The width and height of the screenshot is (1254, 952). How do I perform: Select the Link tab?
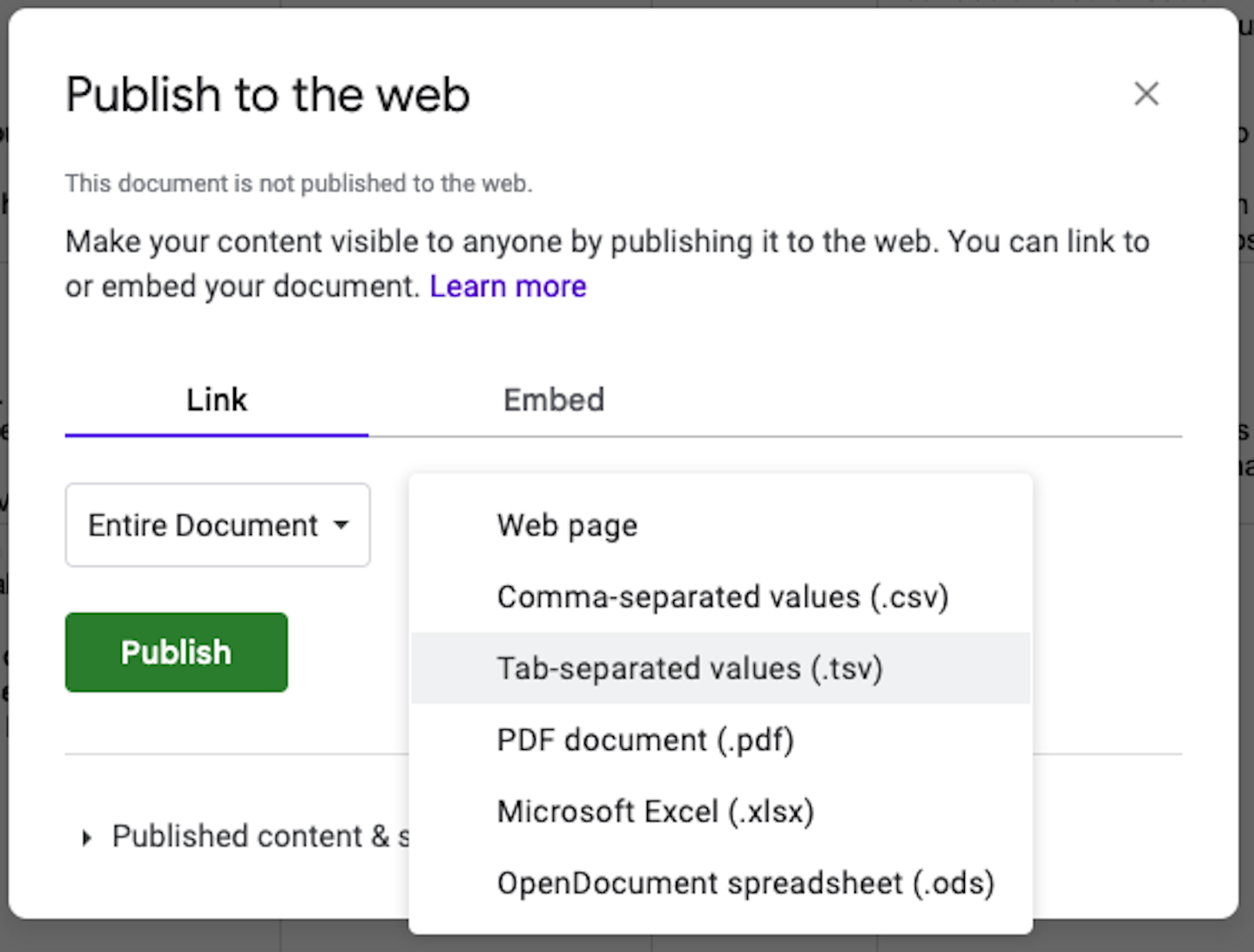tap(216, 400)
